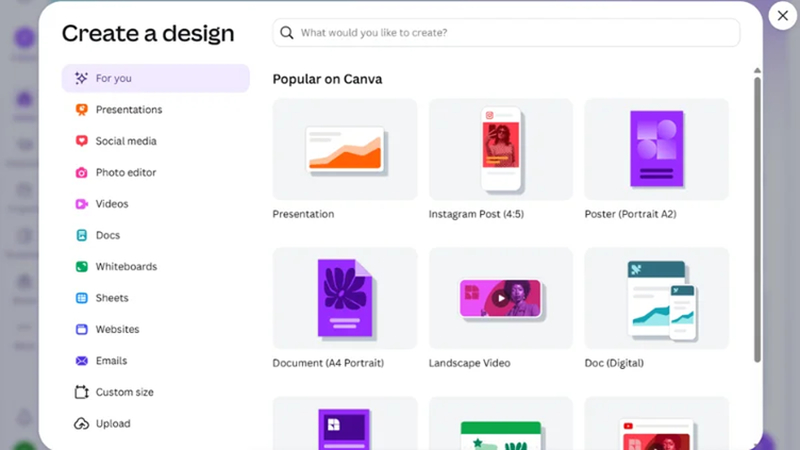Select the For you tab
The height and width of the screenshot is (450, 800).
(156, 78)
